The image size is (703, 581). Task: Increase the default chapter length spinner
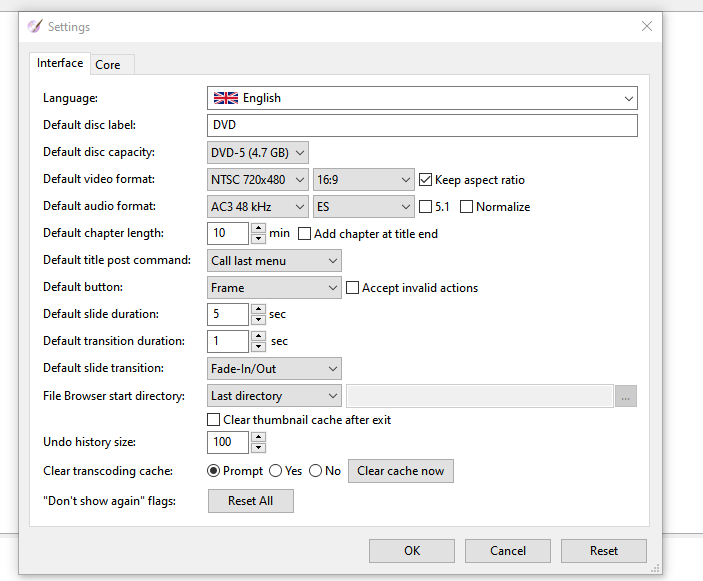(x=258, y=228)
